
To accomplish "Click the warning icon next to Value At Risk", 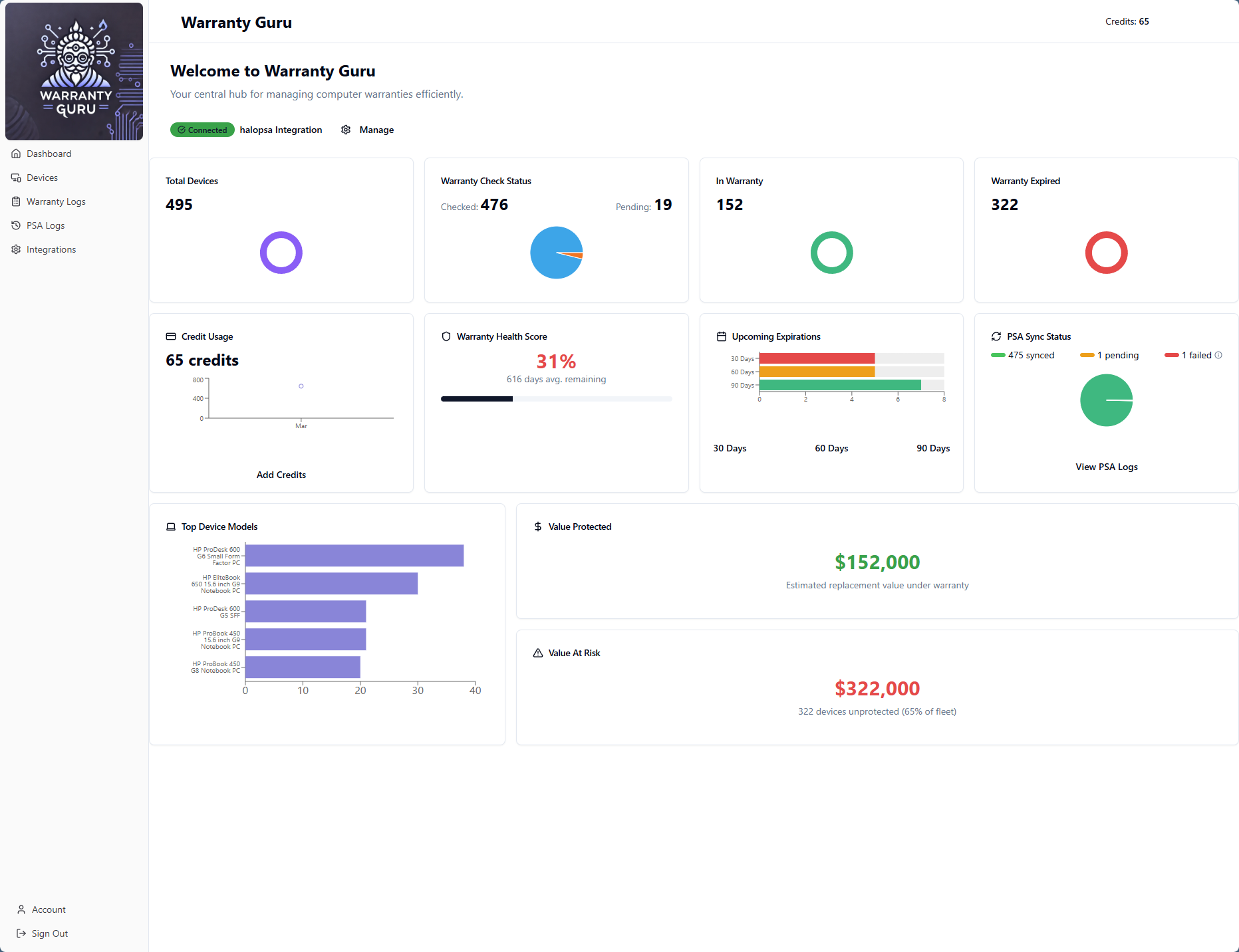I will 537,652.
